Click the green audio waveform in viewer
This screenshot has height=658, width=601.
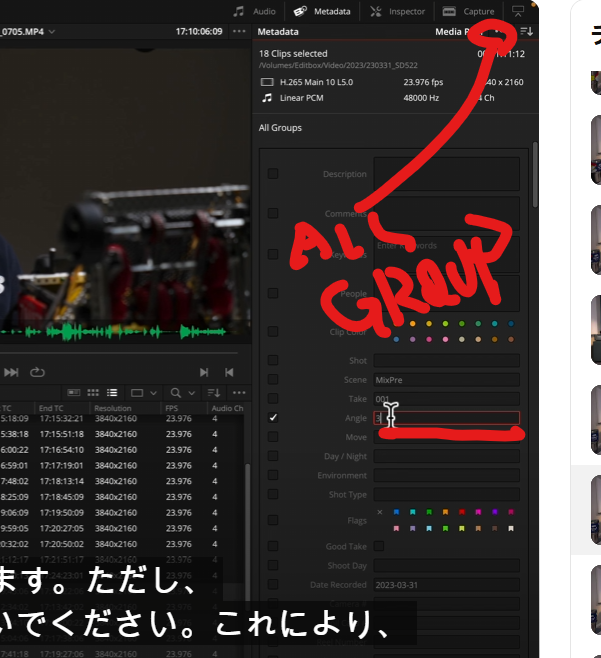coord(113,332)
